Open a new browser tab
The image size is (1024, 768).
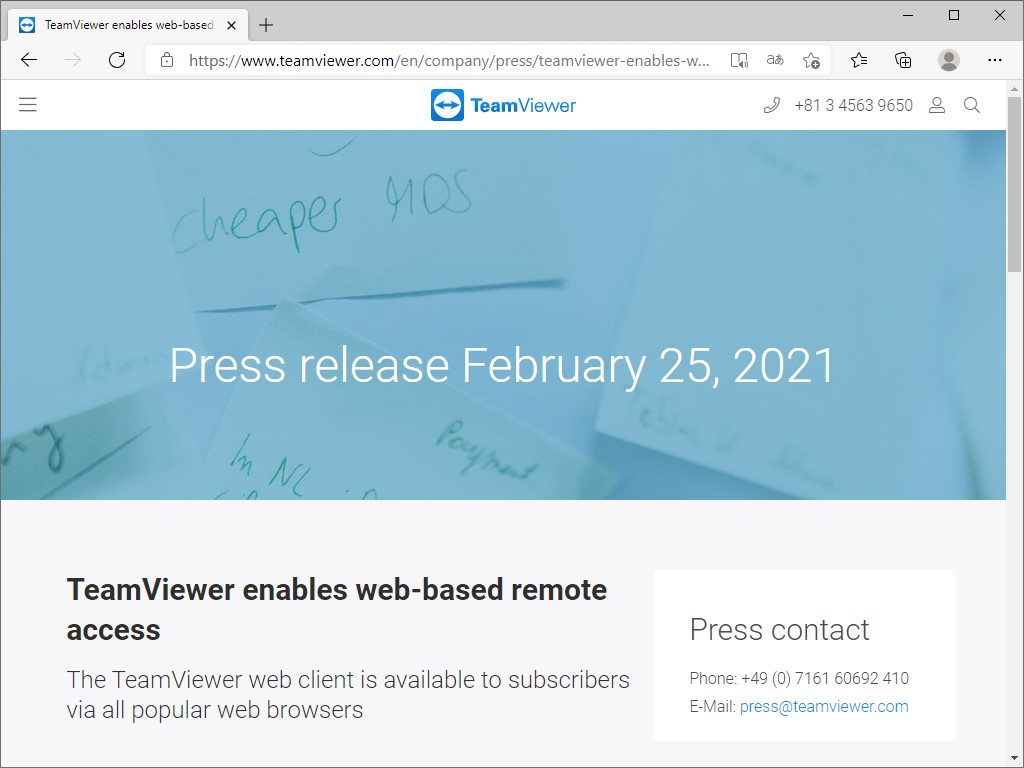265,24
